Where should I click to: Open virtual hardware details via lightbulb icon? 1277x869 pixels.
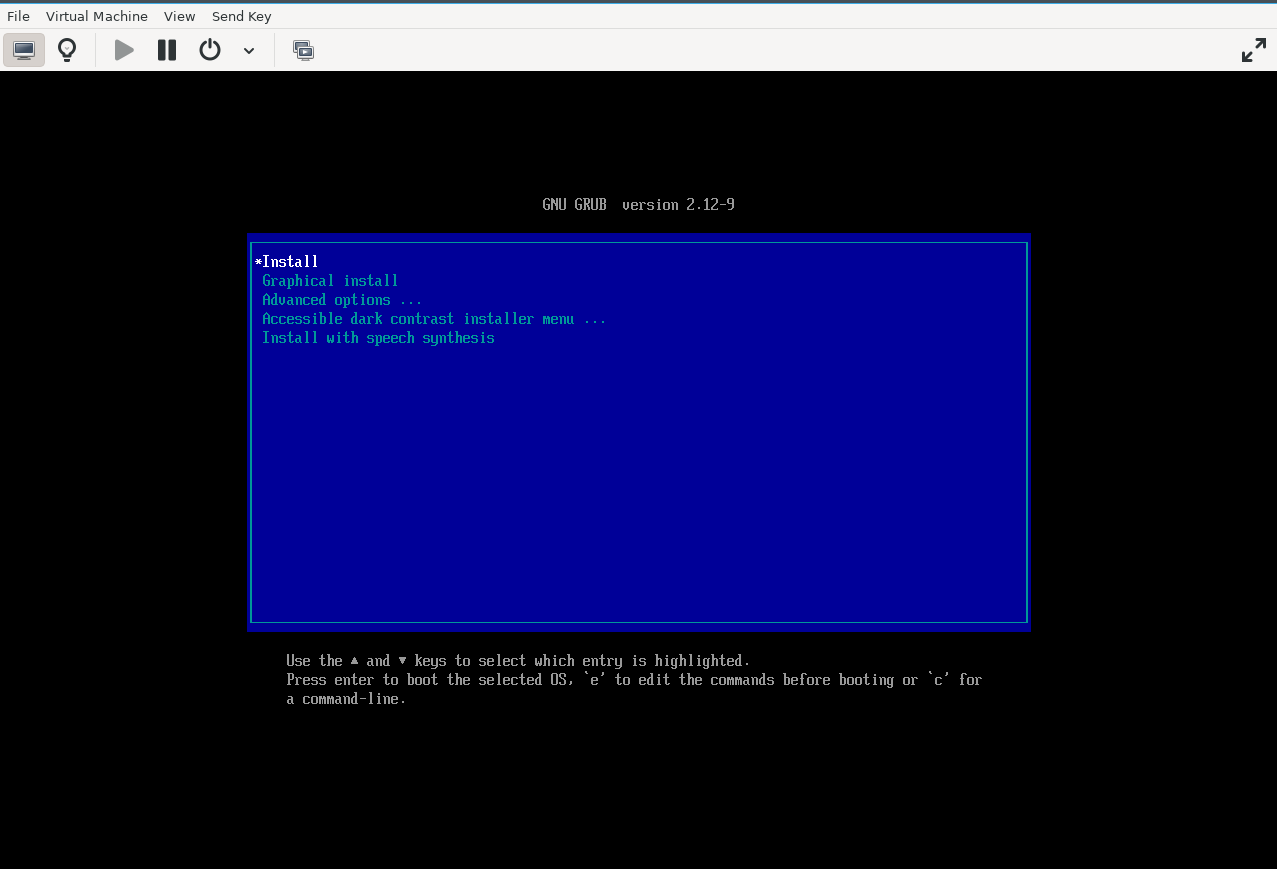point(66,49)
